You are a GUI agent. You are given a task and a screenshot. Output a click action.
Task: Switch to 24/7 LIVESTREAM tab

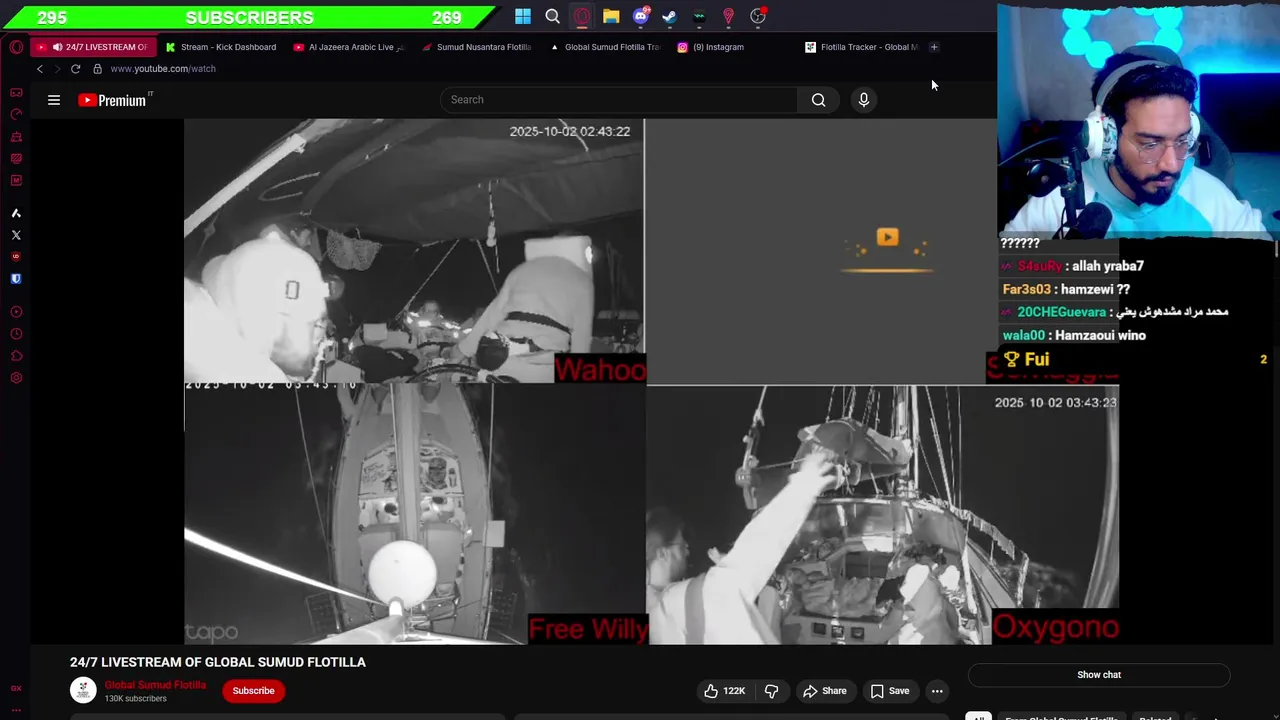pos(92,47)
